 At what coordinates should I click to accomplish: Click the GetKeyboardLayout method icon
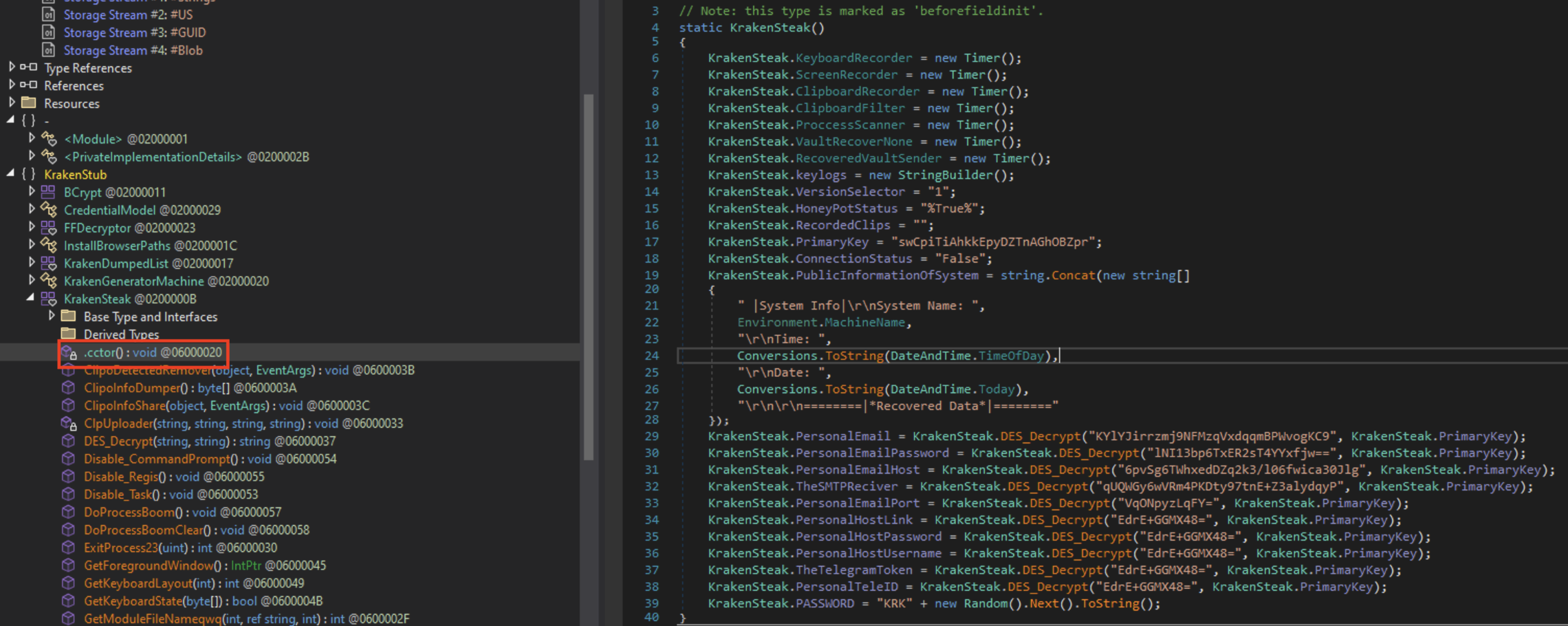point(68,583)
